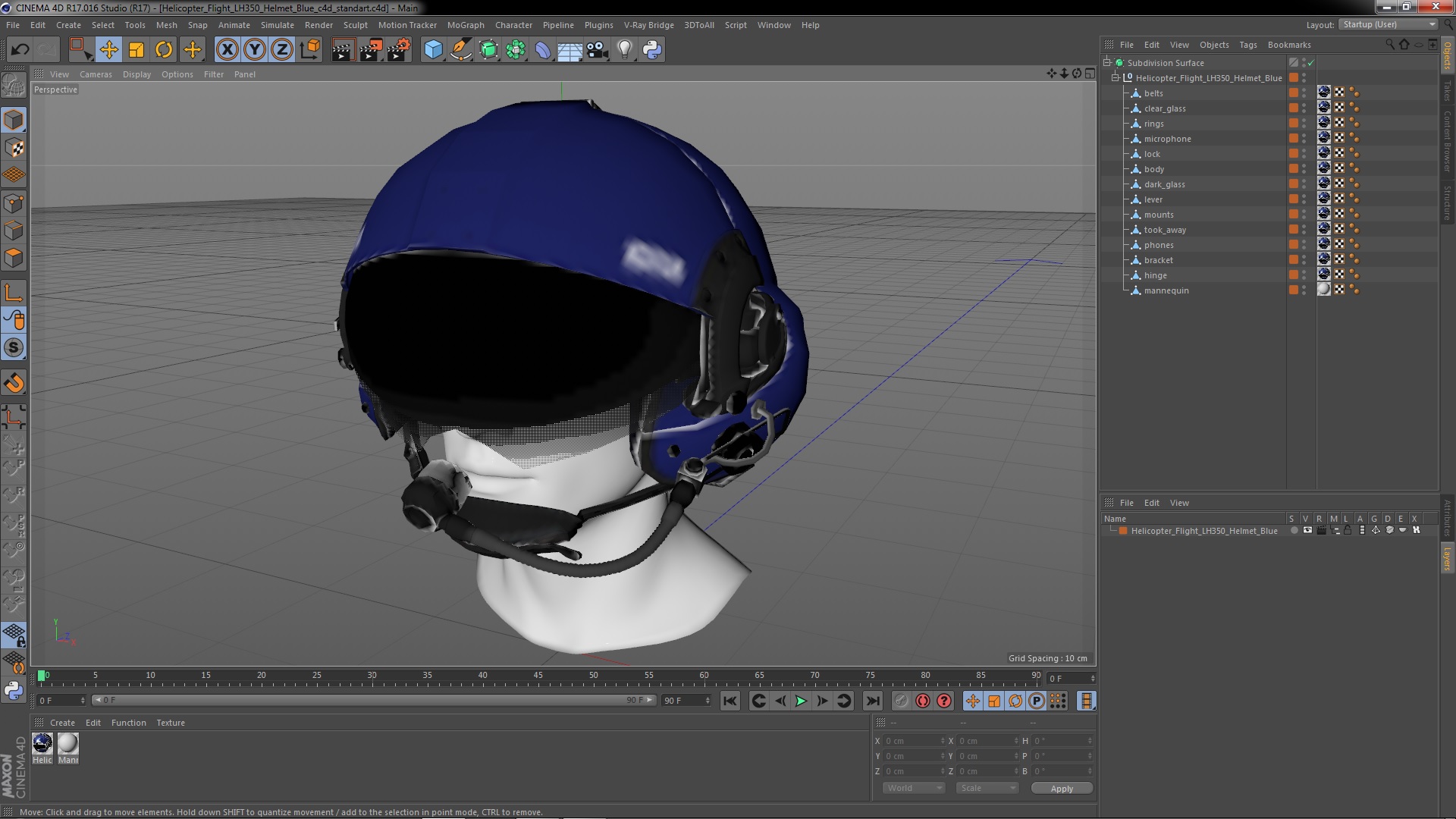1456x819 pixels.
Task: Add Subdivision Surface generator icon
Action: coord(488,50)
